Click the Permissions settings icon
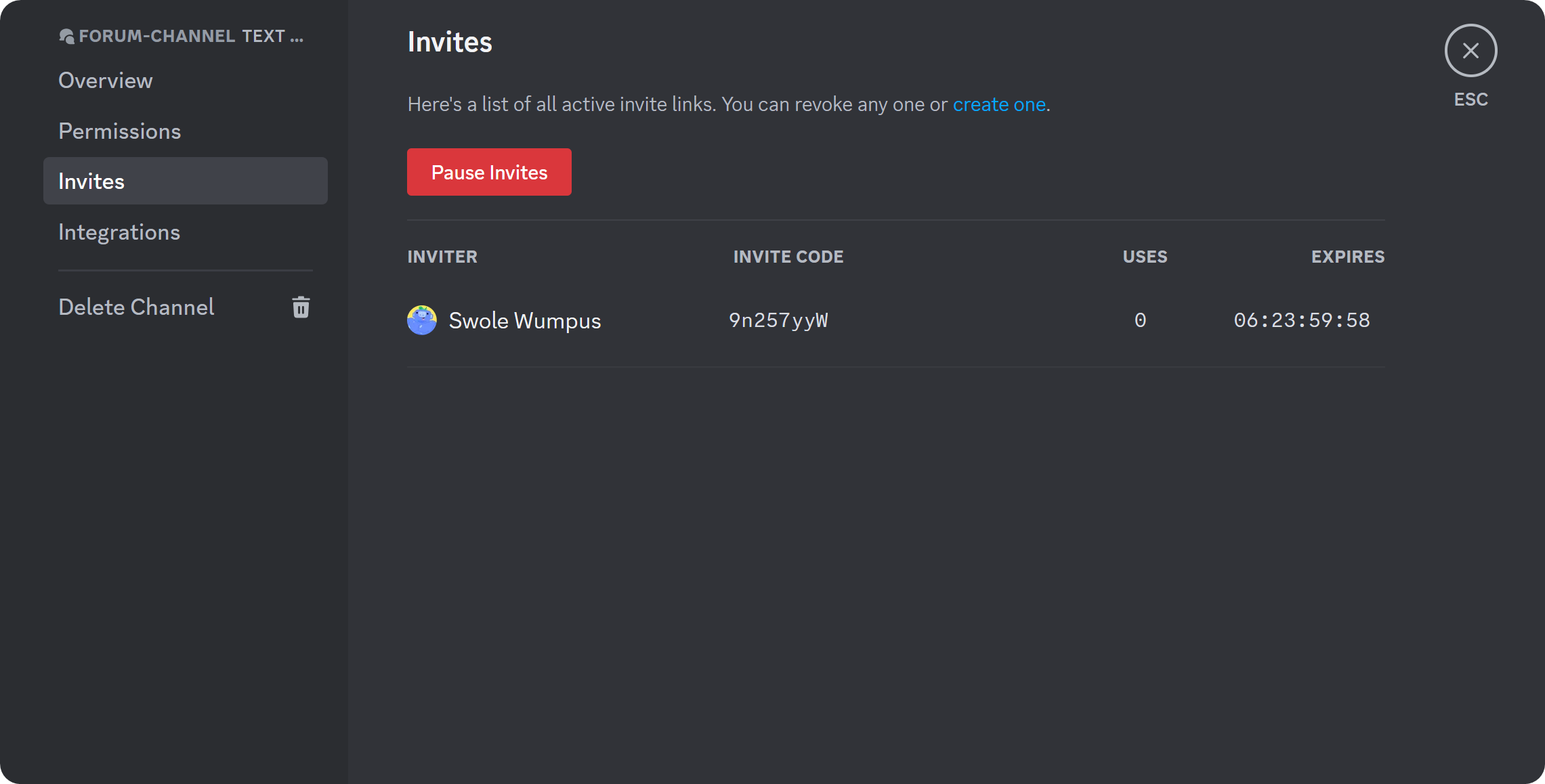The height and width of the screenshot is (784, 1545). [119, 130]
